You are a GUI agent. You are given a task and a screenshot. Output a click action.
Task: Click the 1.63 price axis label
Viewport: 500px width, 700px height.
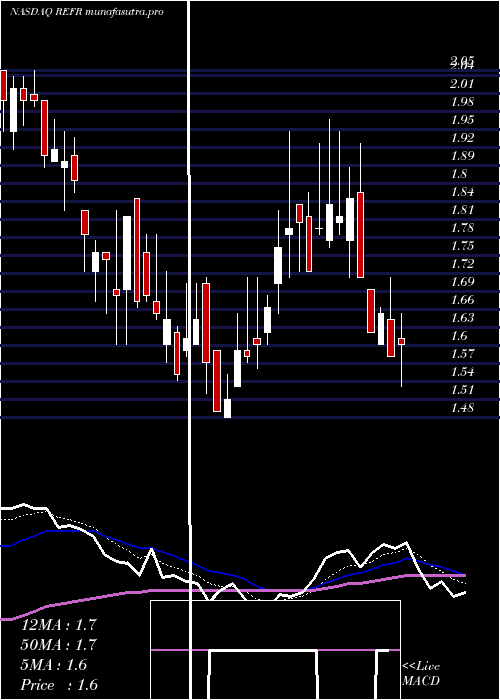coord(462,318)
